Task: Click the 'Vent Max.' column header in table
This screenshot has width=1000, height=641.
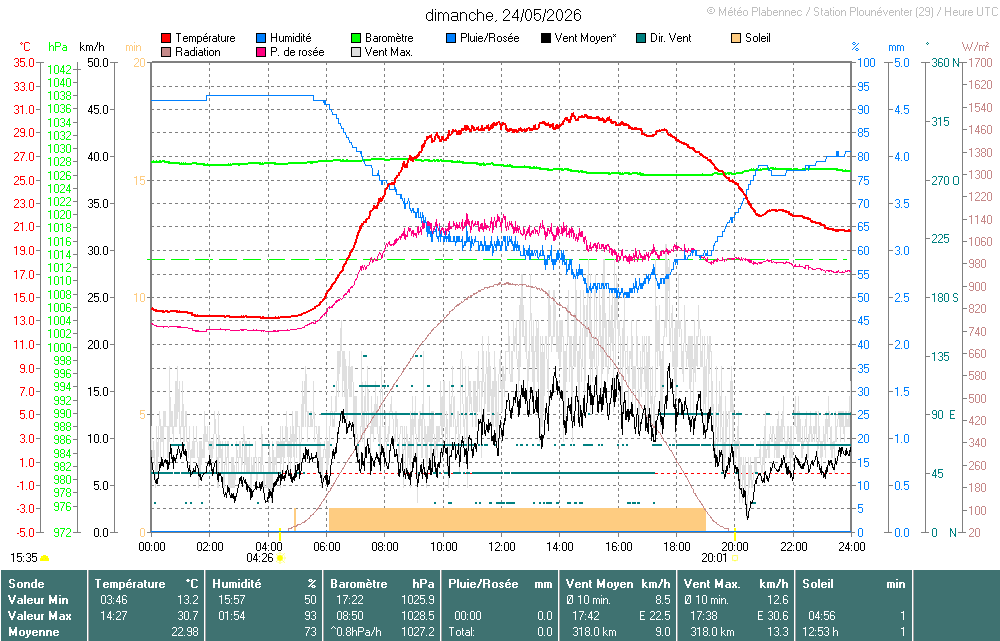Action: click(712, 584)
